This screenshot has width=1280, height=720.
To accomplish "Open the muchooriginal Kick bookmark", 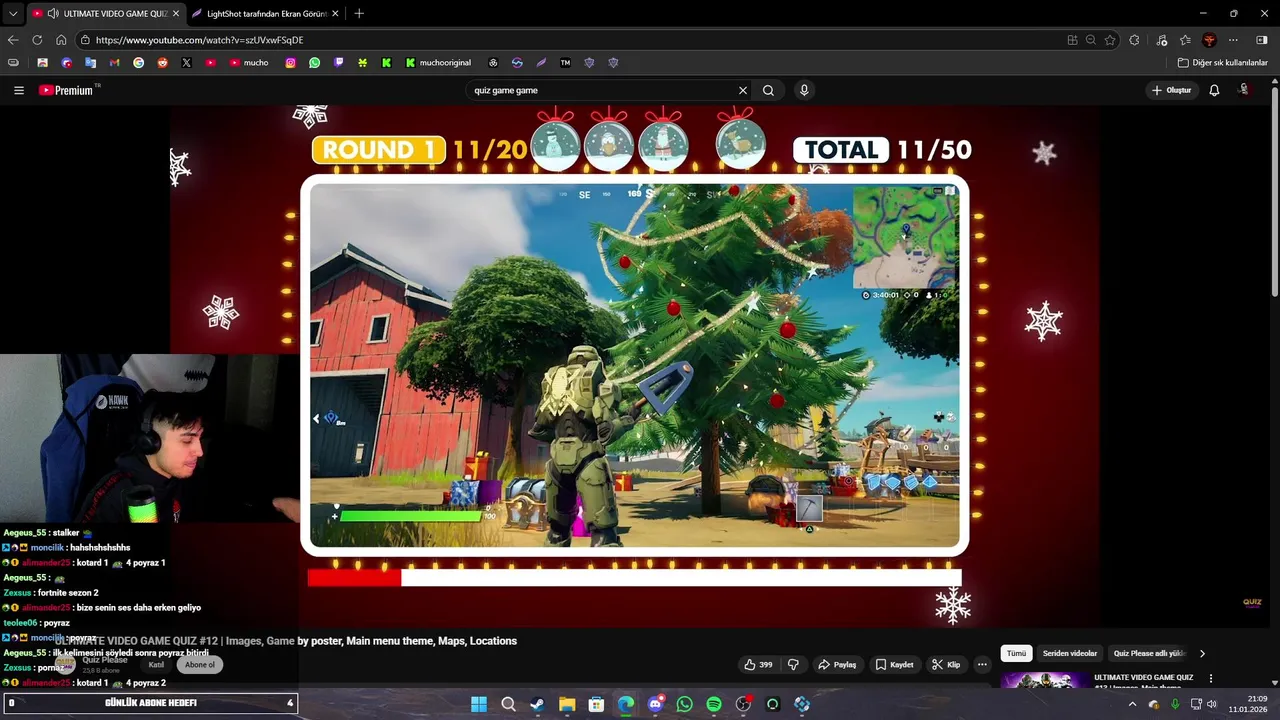I will point(438,62).
